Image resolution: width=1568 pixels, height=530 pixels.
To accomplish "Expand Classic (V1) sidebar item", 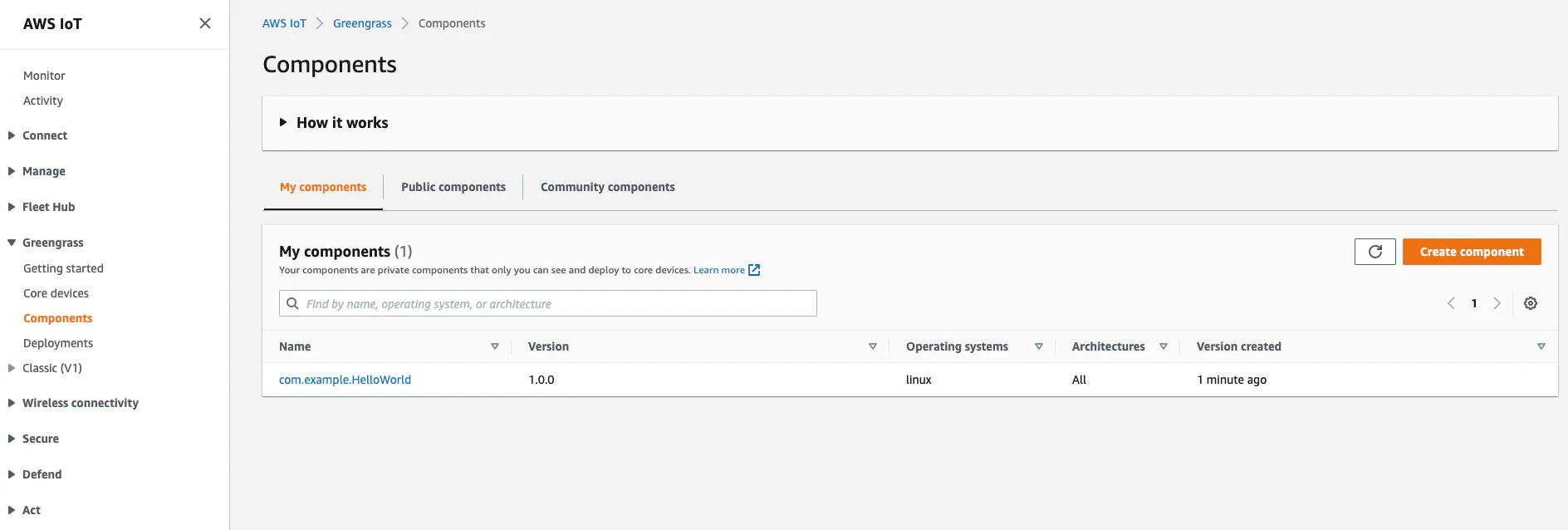I will pyautogui.click(x=12, y=367).
